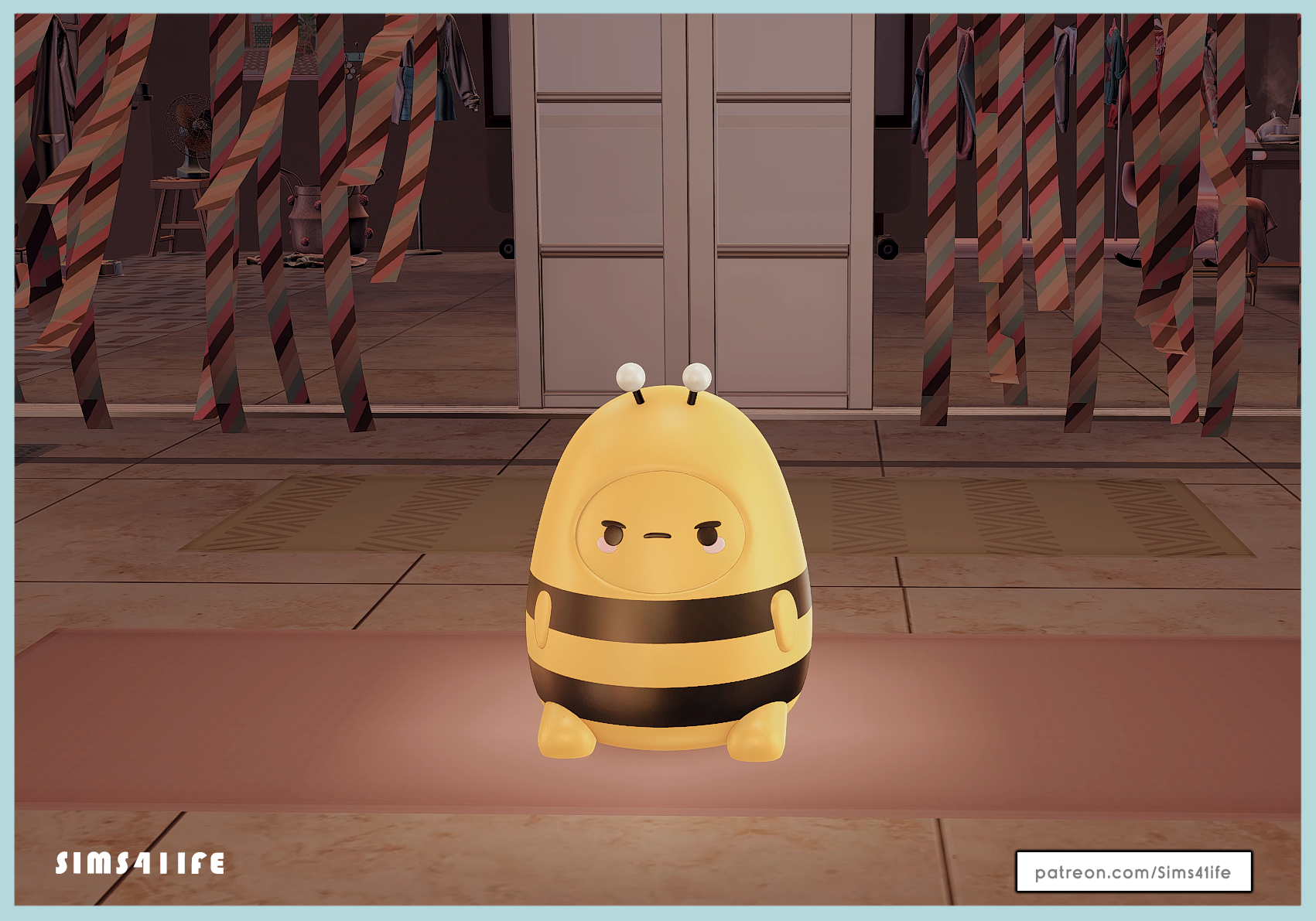Click the bee's left yellow foot
Screen dimensions: 1316x921
pyautogui.click(x=565, y=733)
